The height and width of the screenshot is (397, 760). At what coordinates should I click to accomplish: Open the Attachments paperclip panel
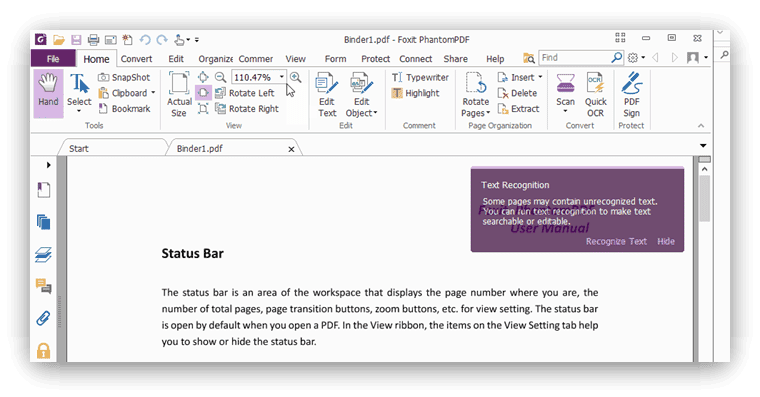[x=44, y=318]
